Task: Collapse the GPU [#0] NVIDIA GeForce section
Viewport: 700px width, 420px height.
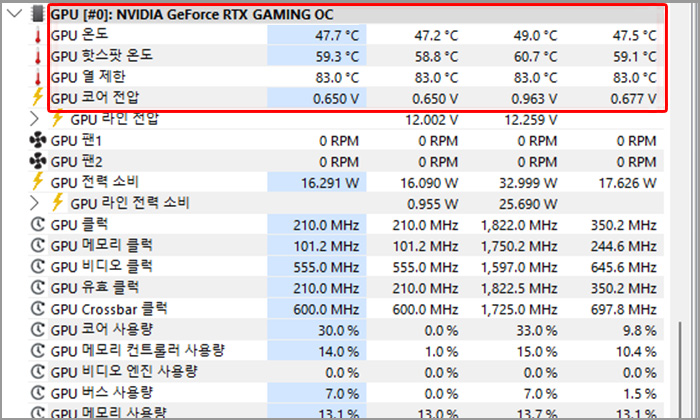Action: [x=14, y=14]
